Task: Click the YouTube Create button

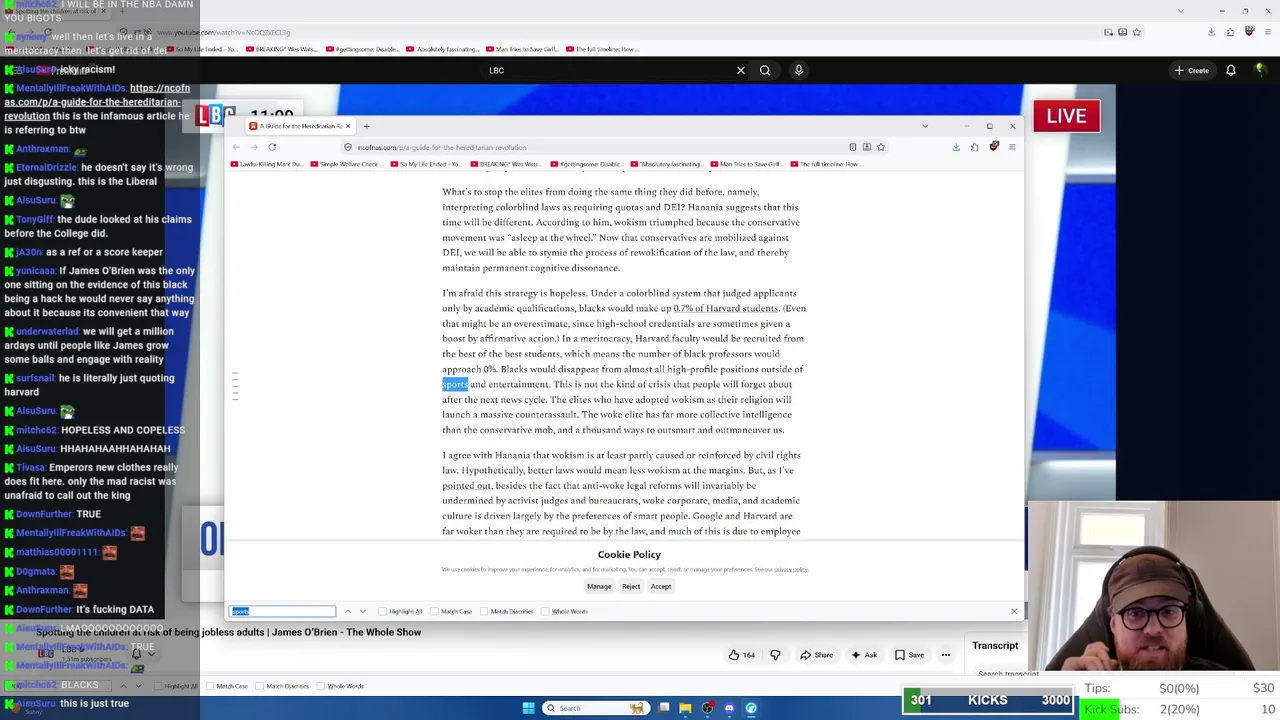Action: point(1192,70)
